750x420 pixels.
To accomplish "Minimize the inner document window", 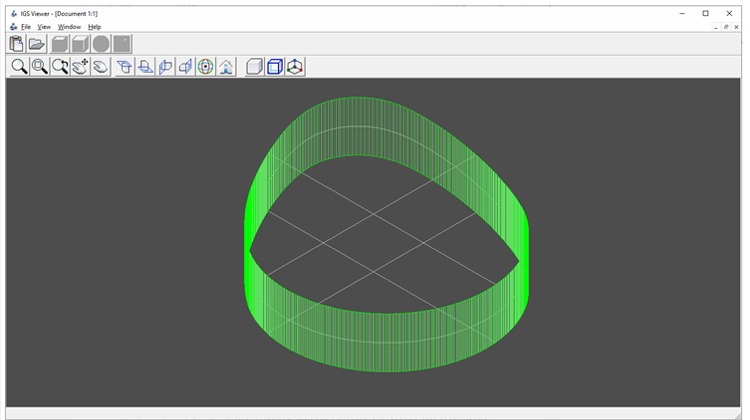I will click(716, 27).
